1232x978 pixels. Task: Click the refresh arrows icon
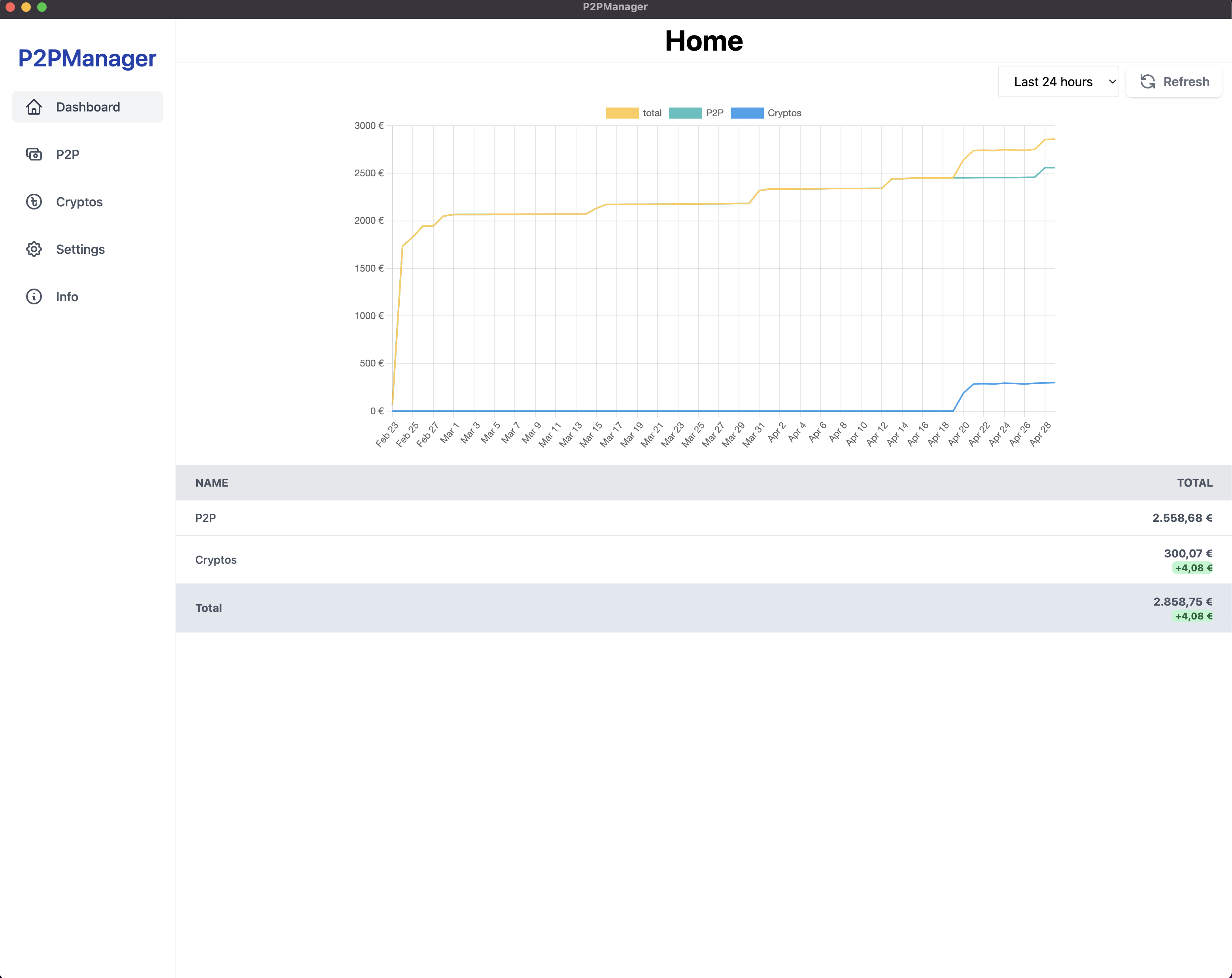[1147, 82]
